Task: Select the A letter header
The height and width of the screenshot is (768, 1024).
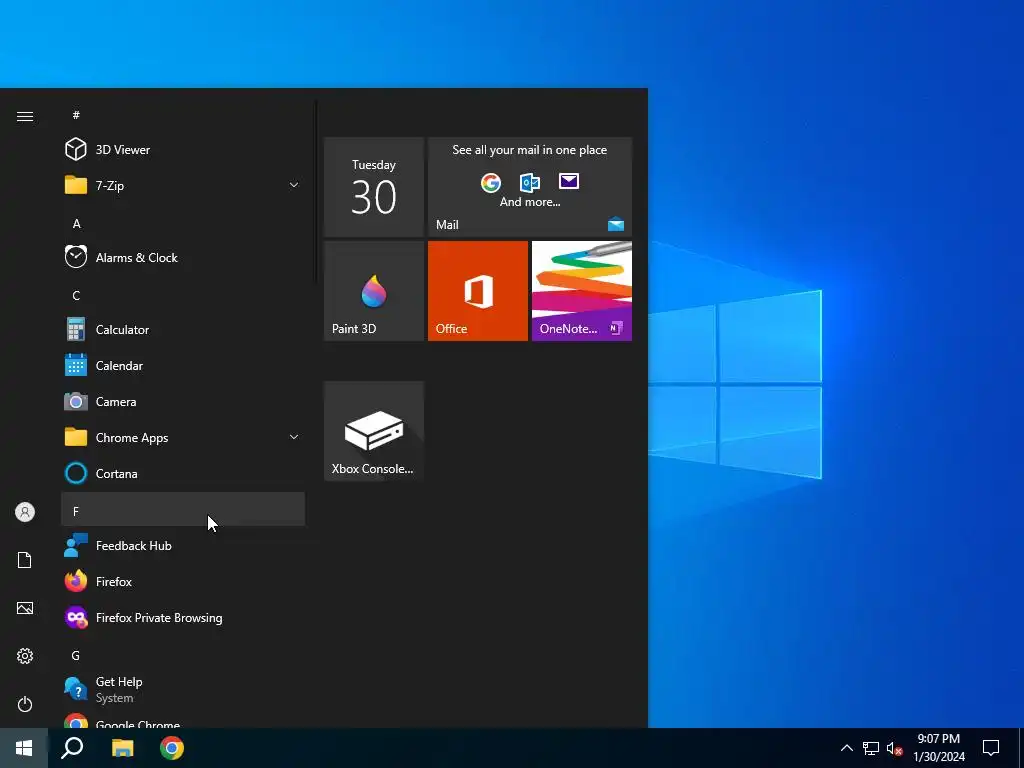Action: (183, 223)
